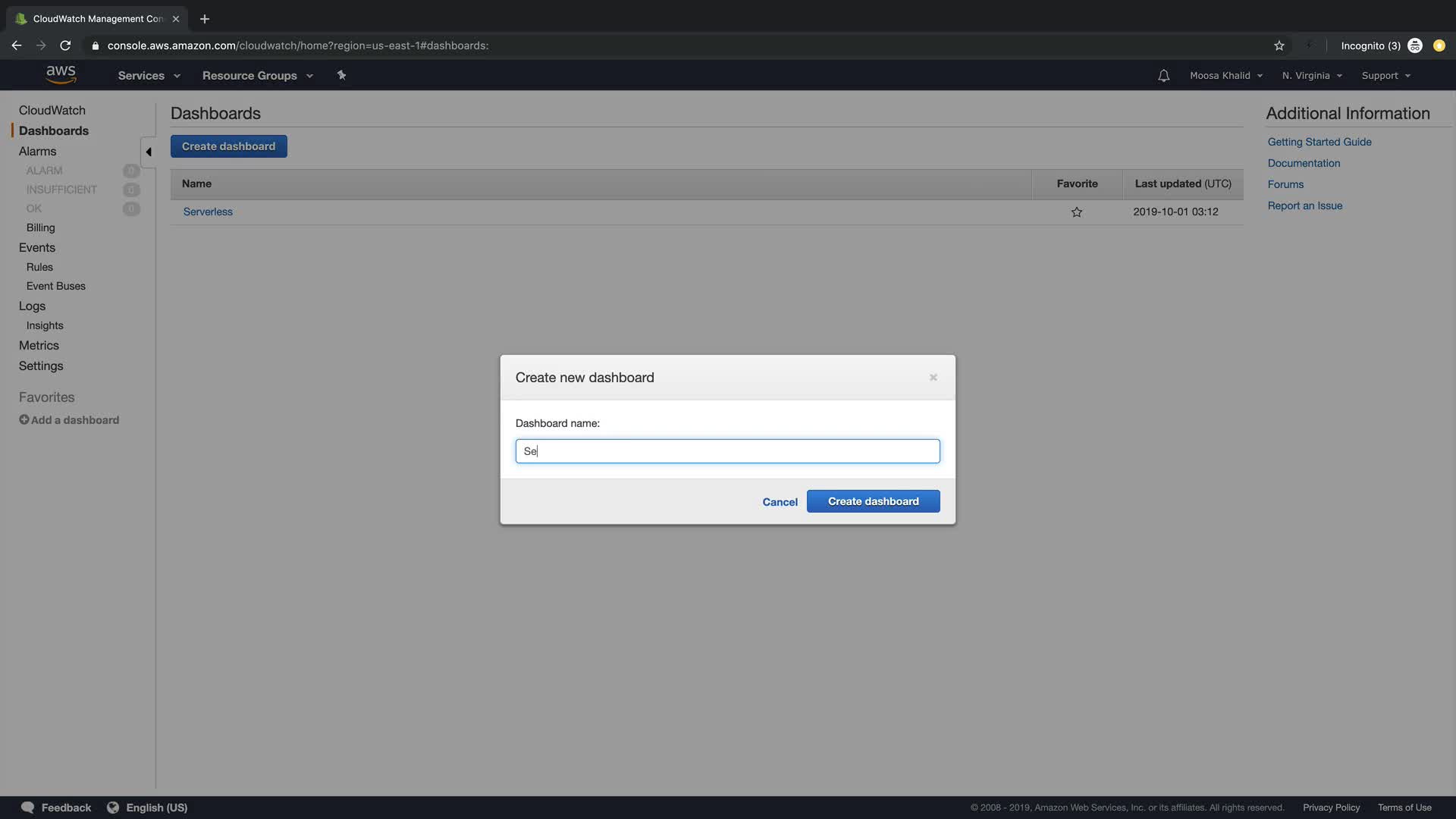The image size is (1456, 819).
Task: Open the notifications bell icon
Action: [x=1163, y=76]
